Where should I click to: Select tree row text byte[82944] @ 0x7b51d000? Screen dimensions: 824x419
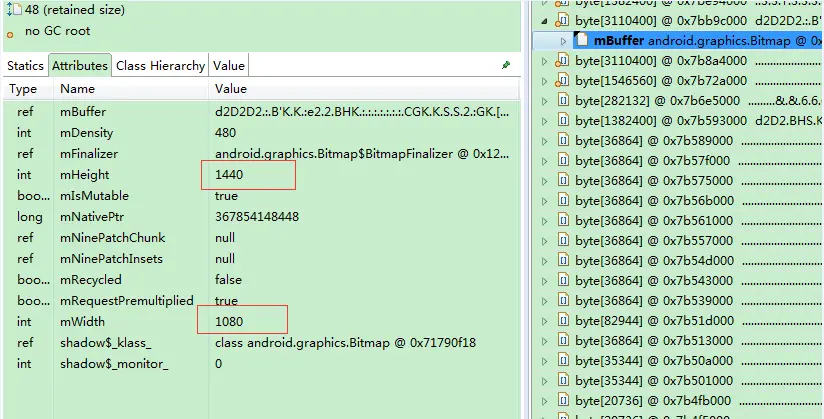click(x=654, y=321)
